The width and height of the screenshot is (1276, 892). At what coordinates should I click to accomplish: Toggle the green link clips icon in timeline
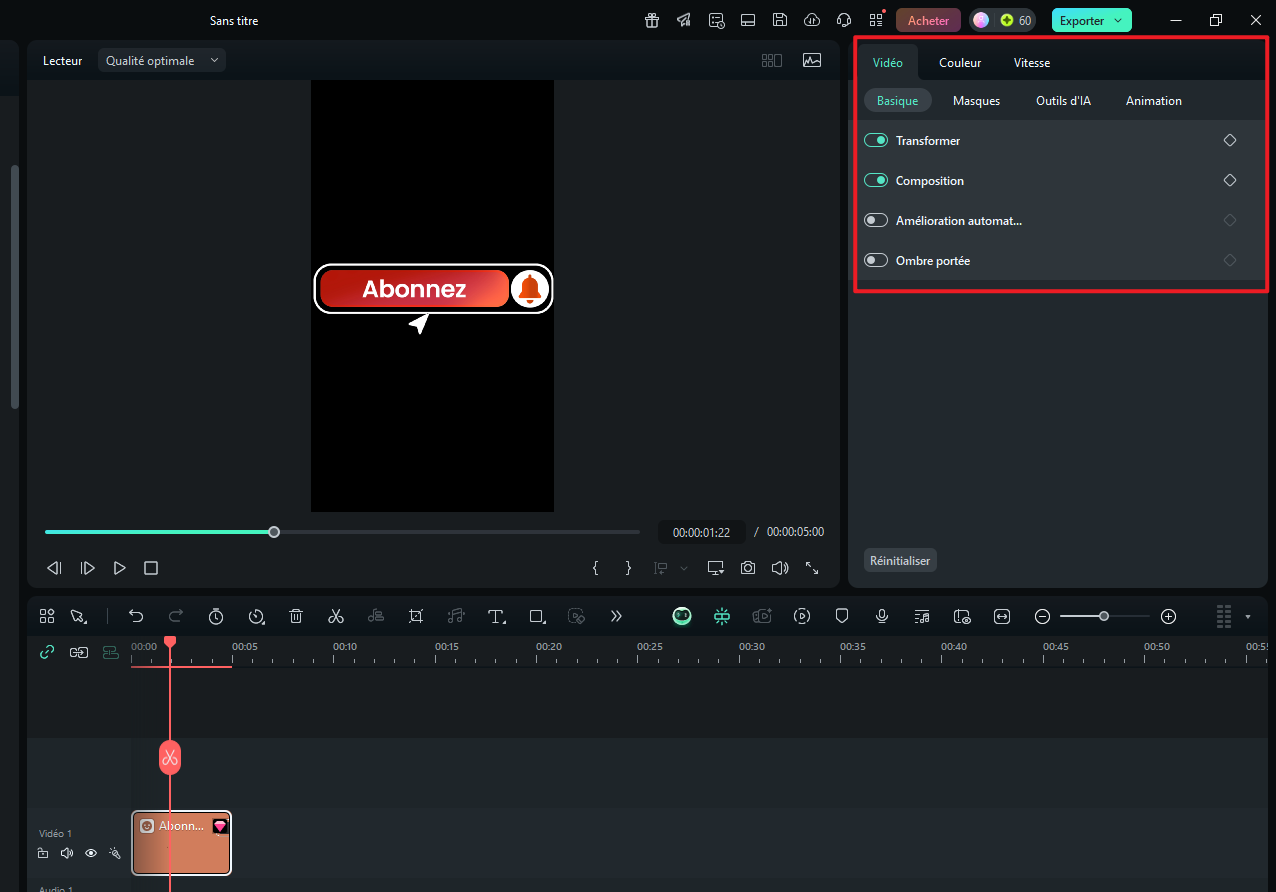[x=47, y=652]
